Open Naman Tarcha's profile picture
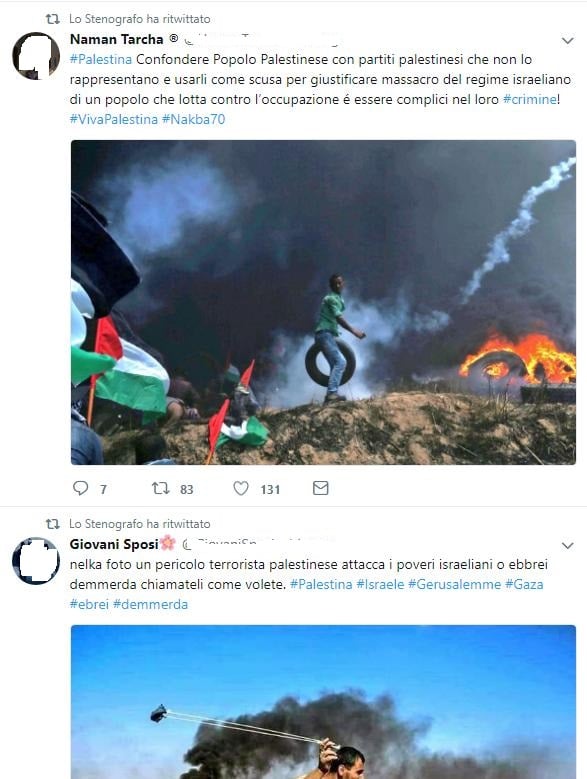The height and width of the screenshot is (779, 587). pos(36,56)
